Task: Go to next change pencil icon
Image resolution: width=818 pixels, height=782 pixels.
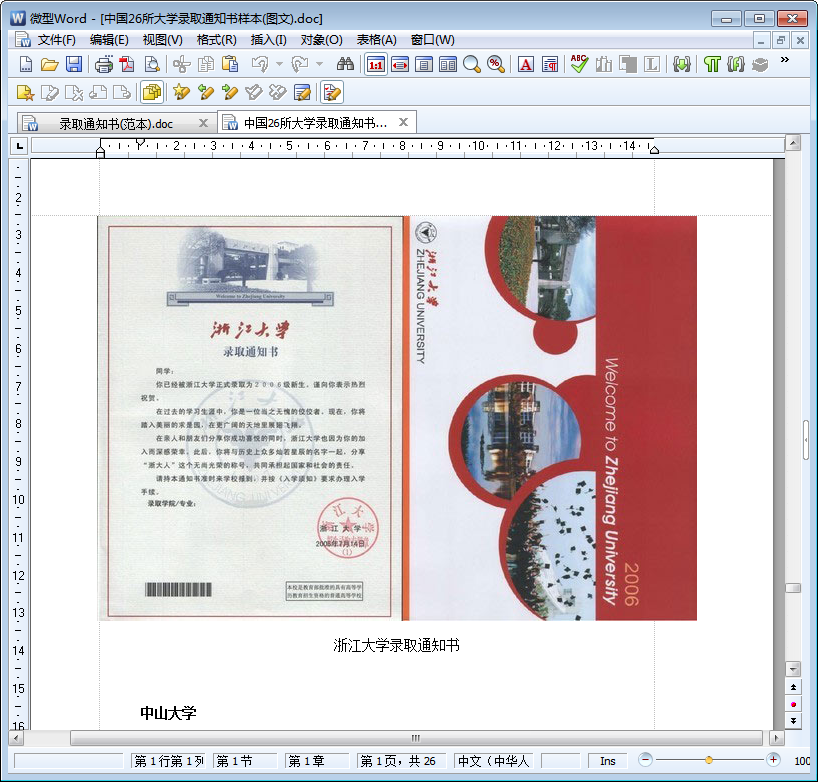Action: [230, 92]
